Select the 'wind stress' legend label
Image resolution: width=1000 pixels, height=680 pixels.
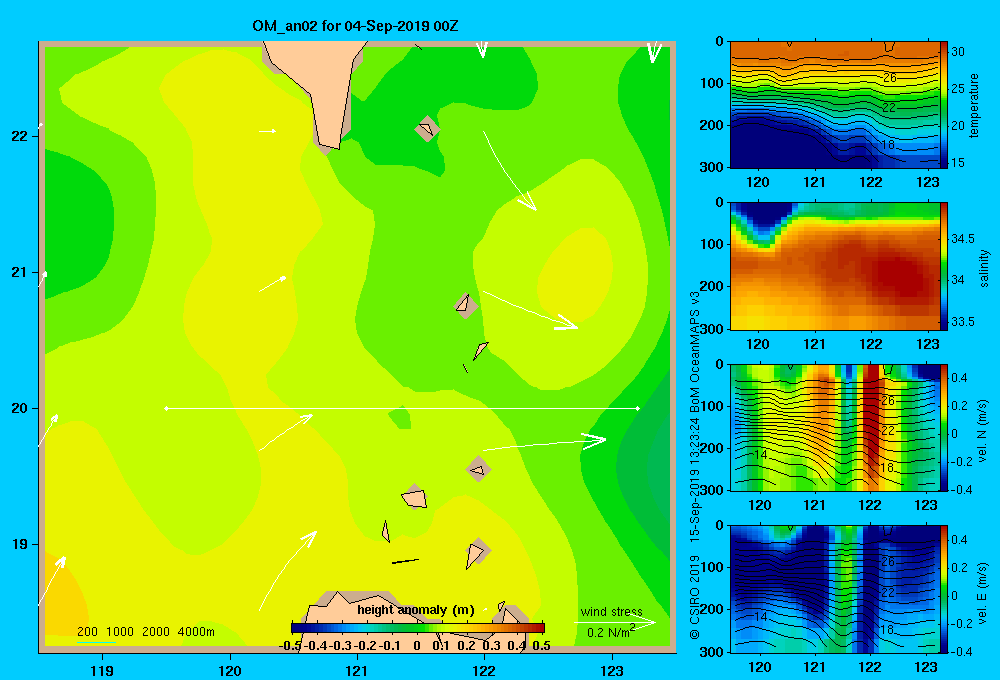pos(612,612)
